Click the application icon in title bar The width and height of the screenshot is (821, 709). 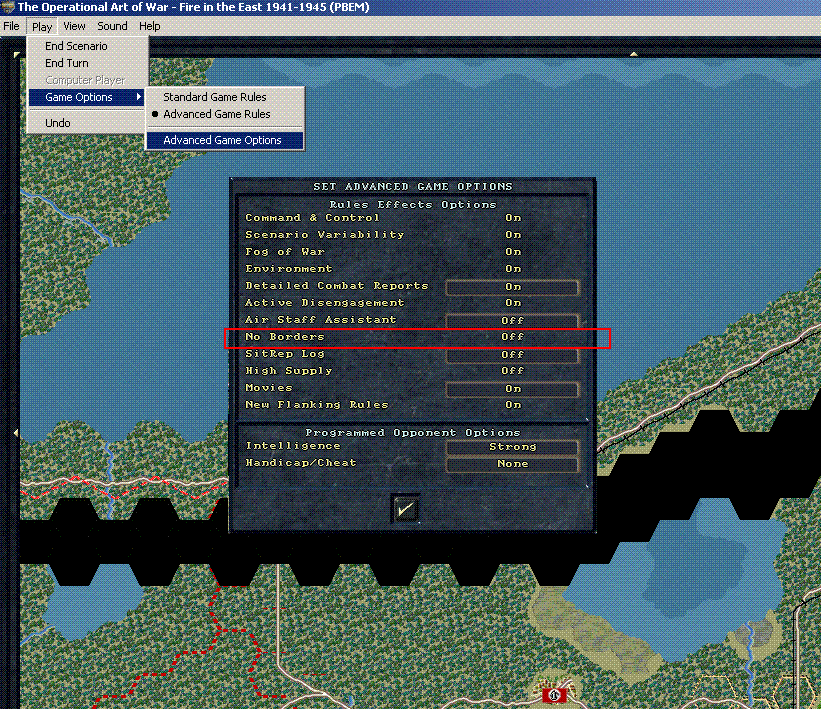[7, 7]
